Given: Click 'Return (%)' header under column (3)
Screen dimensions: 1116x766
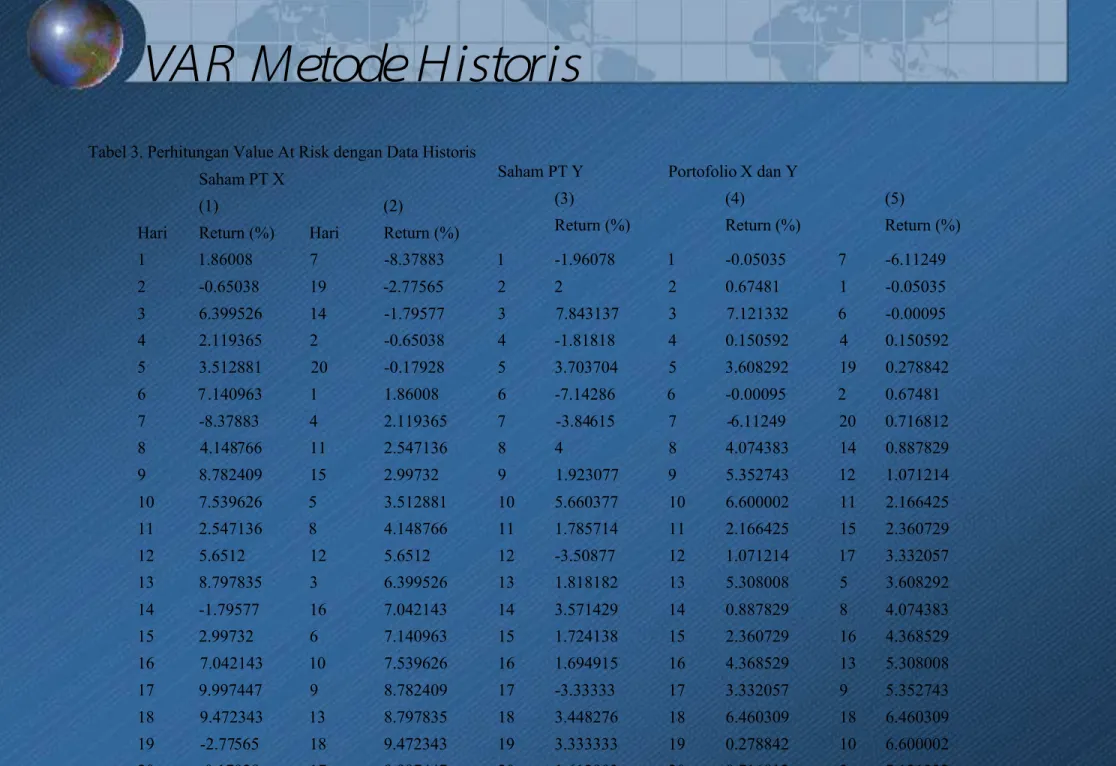Looking at the screenshot, I should click(x=592, y=225).
